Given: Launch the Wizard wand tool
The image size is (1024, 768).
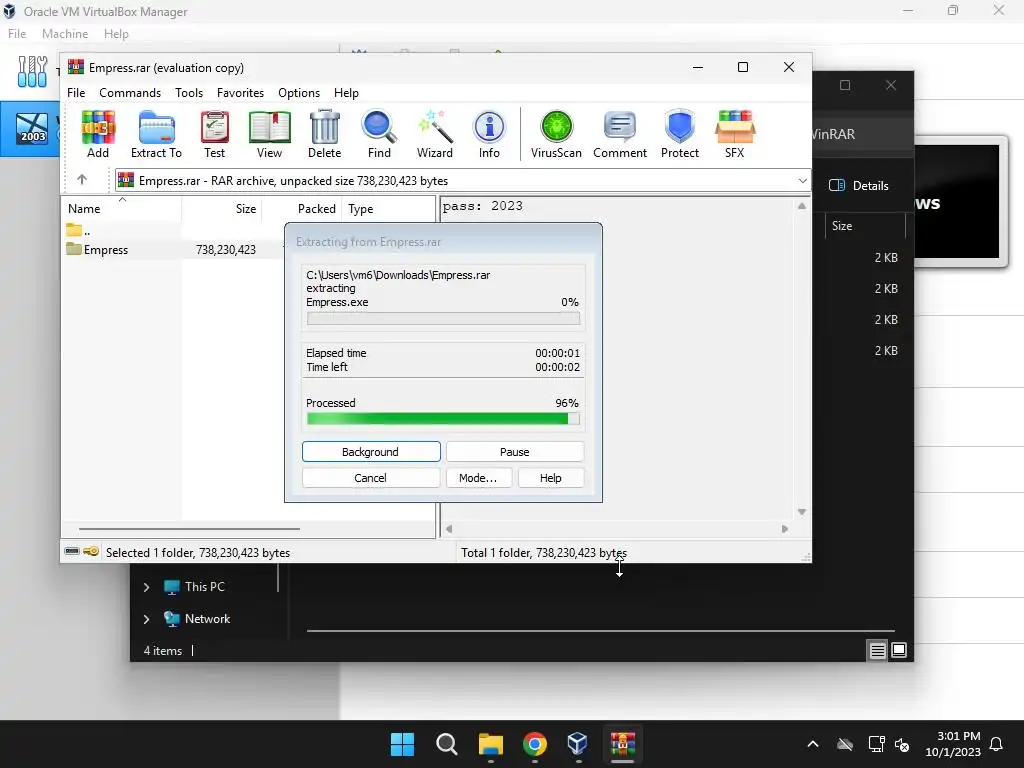Looking at the screenshot, I should [x=435, y=134].
